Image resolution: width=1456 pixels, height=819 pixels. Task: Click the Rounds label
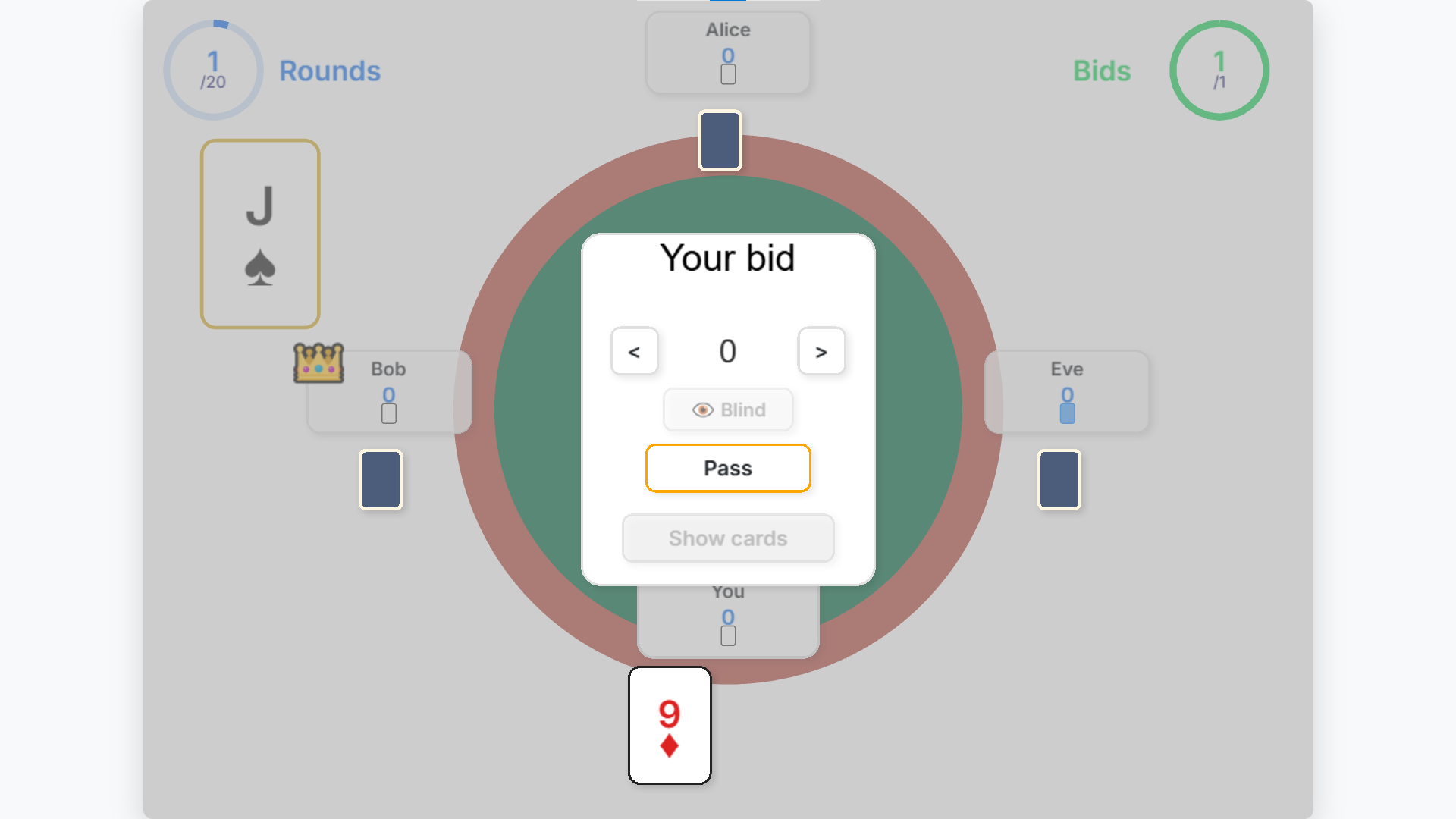click(330, 71)
